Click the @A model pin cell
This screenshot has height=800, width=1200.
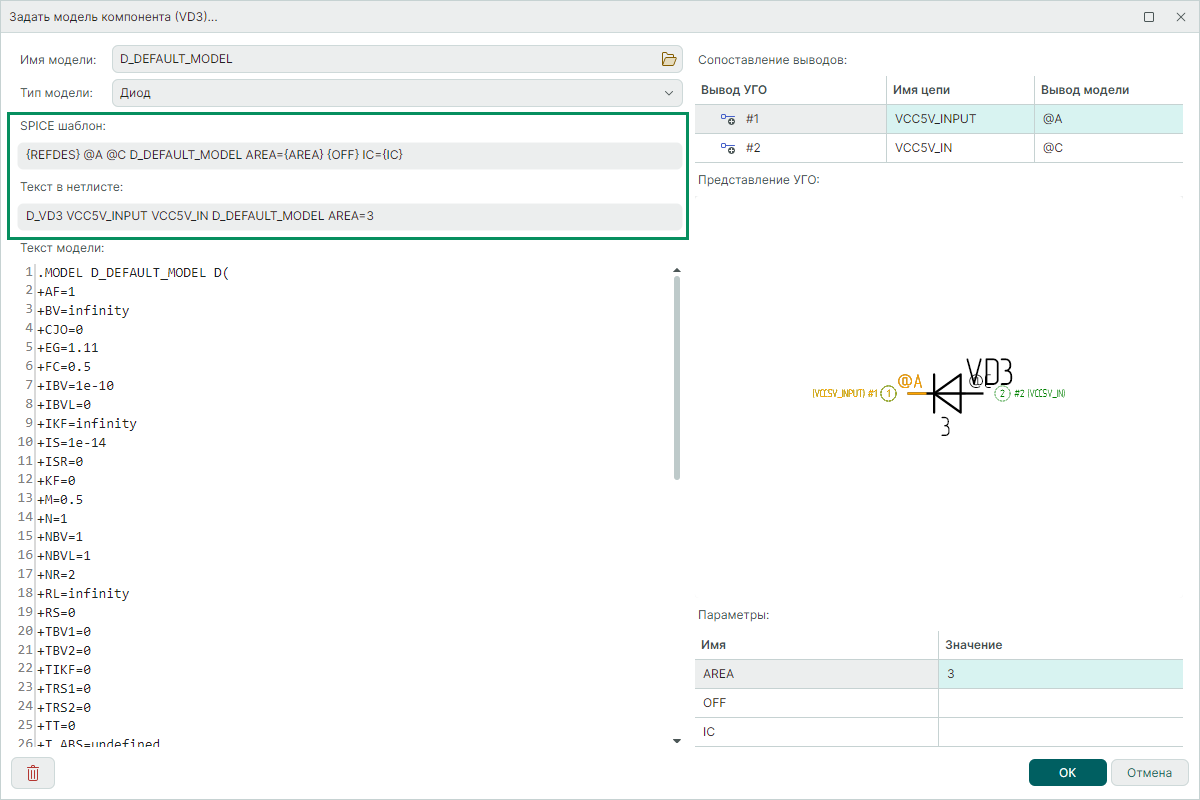tap(1109, 119)
